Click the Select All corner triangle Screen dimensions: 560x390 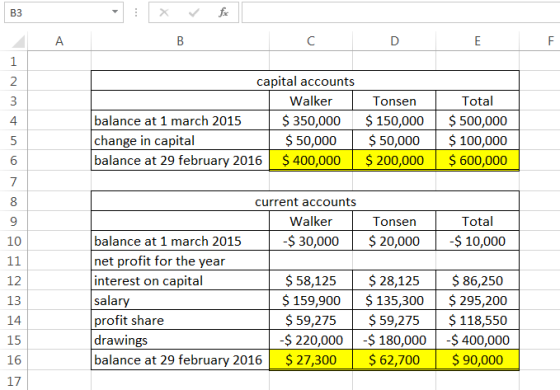(19, 41)
